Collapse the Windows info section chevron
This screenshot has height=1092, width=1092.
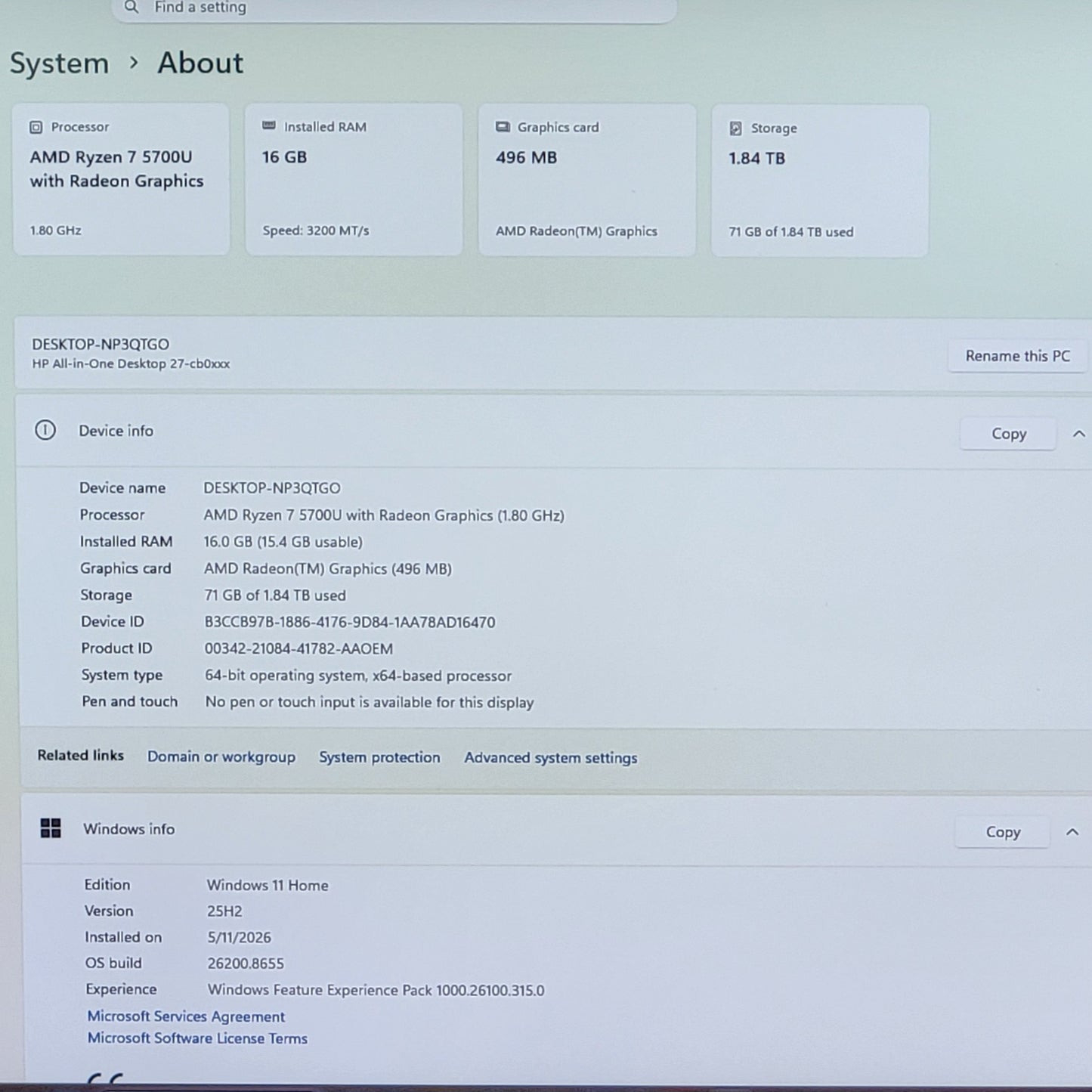[x=1072, y=832]
